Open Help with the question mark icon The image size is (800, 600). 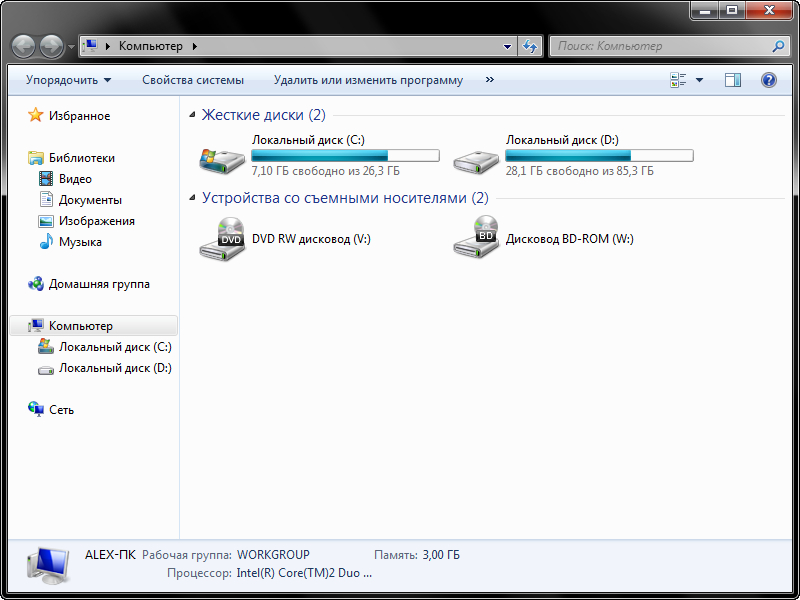click(768, 80)
